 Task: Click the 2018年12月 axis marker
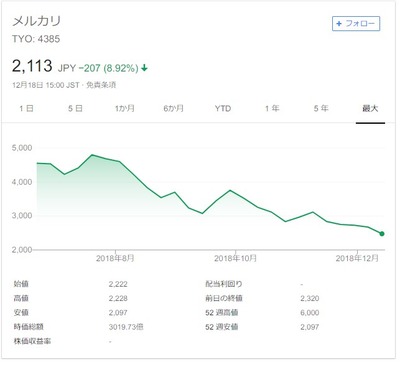pos(357,258)
